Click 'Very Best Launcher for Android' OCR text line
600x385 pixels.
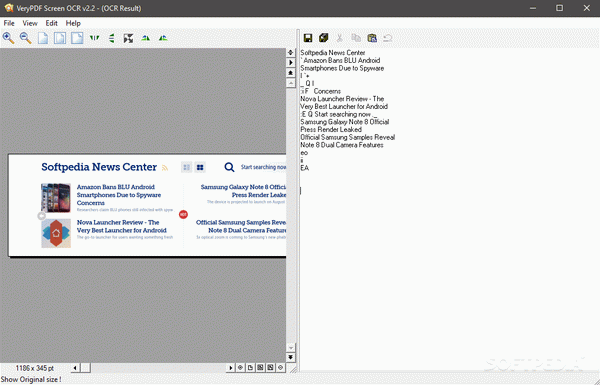point(344,106)
